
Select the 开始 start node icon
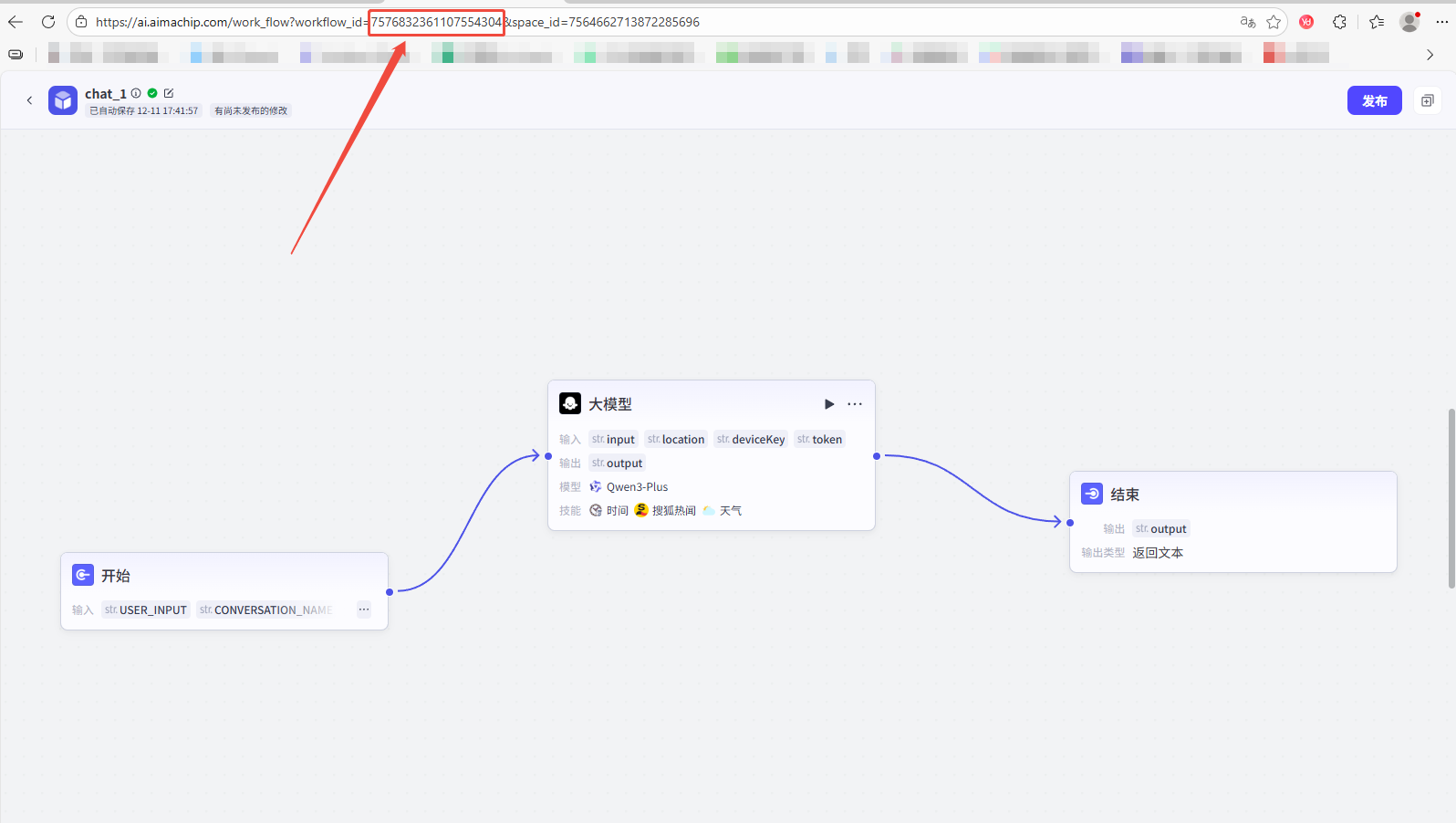click(x=83, y=575)
